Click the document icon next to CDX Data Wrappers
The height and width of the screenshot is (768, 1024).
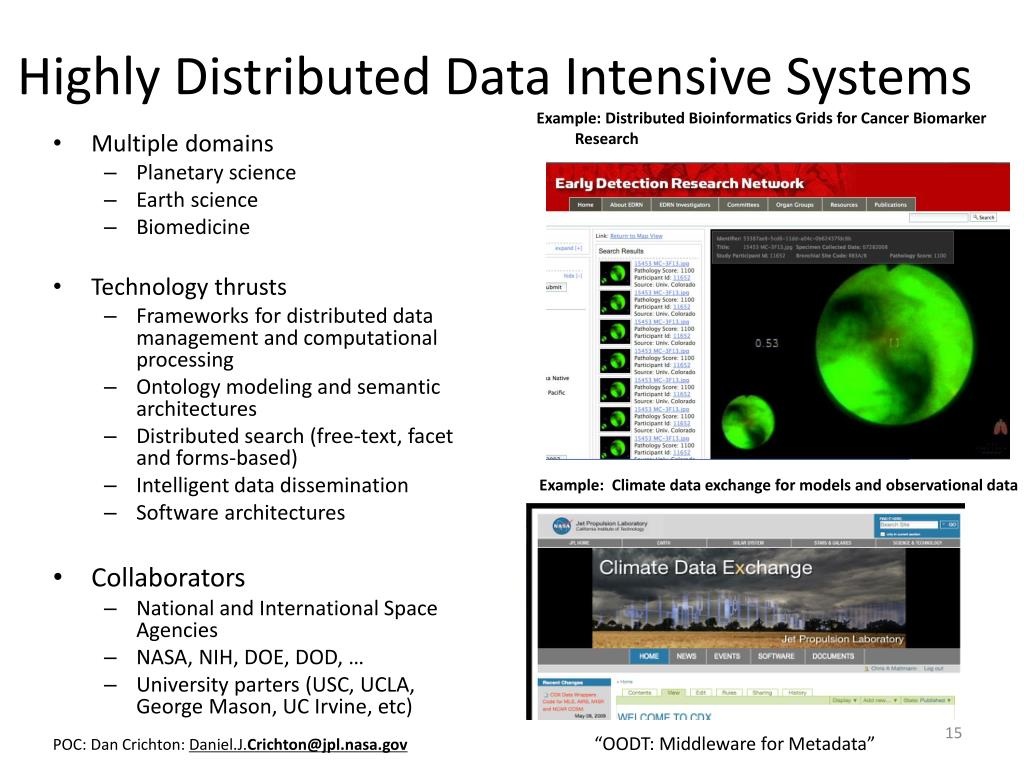(546, 695)
